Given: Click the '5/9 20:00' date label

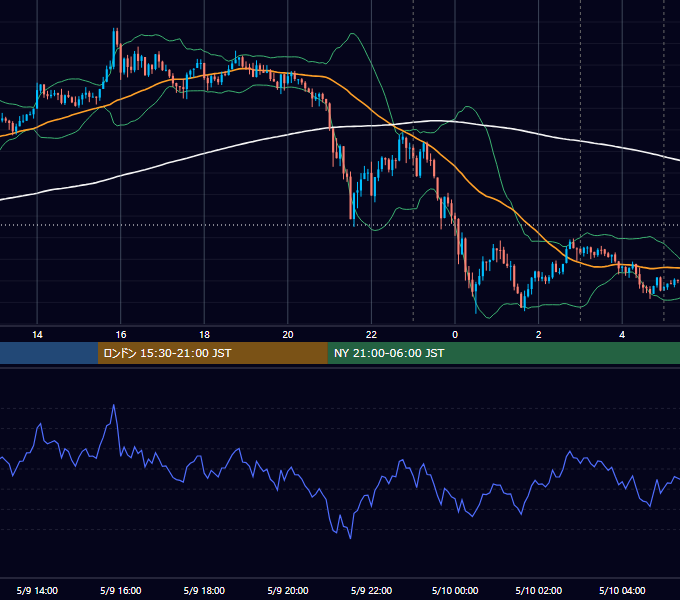Looking at the screenshot, I should (x=288, y=590).
